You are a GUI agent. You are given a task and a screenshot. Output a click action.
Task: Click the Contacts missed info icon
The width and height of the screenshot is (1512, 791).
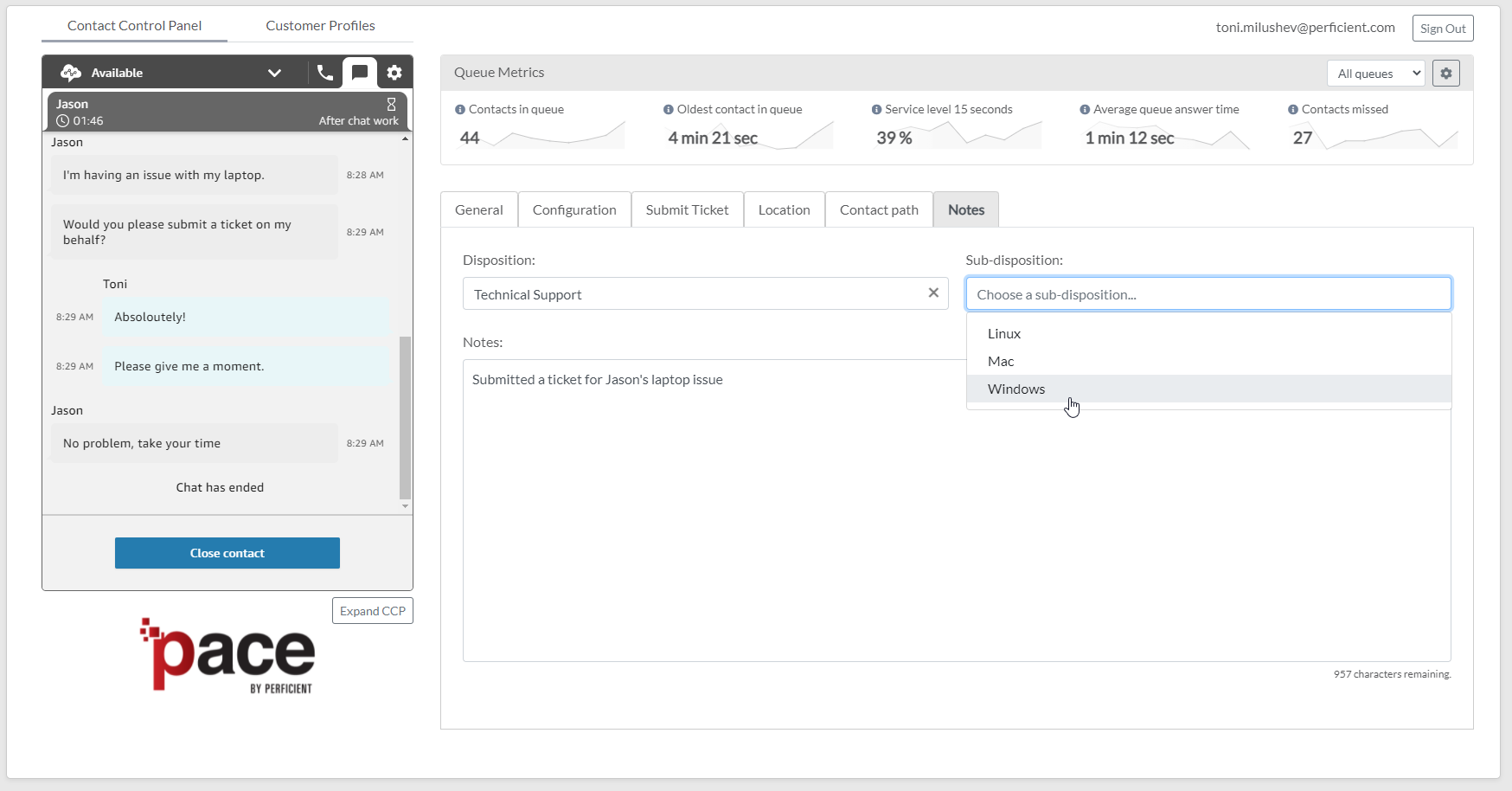pyautogui.click(x=1291, y=109)
